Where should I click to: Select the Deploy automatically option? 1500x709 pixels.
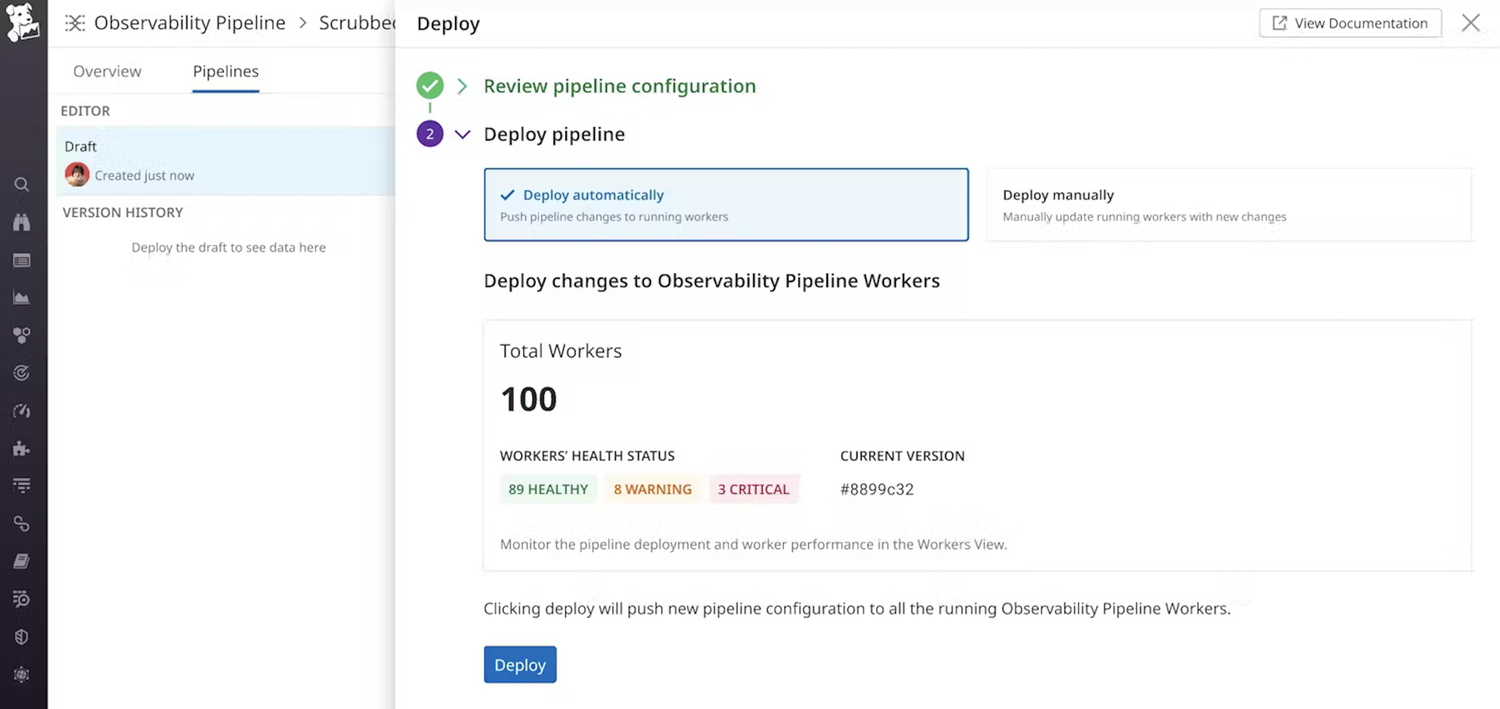pos(726,205)
